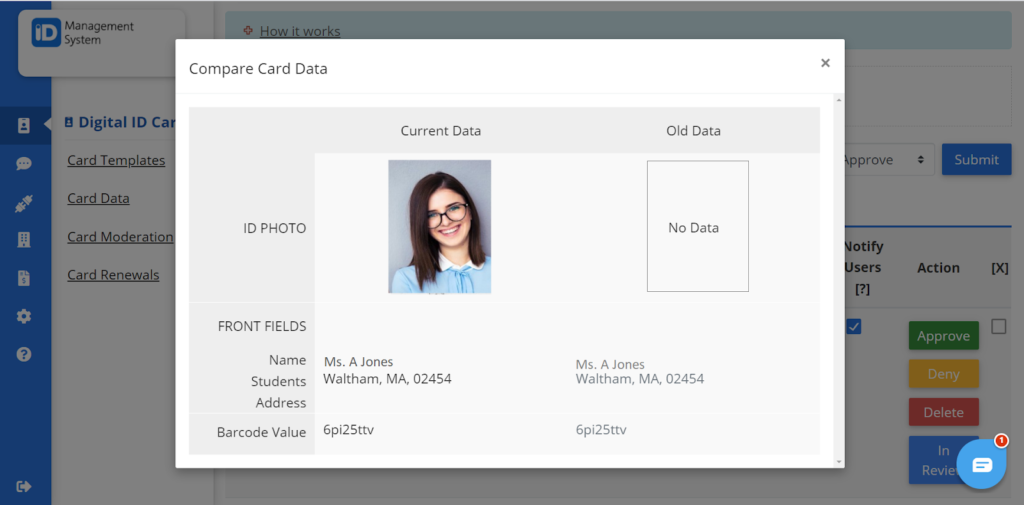Close the Compare Card Data dialog
Screen dimensions: 1024x505
click(x=825, y=63)
